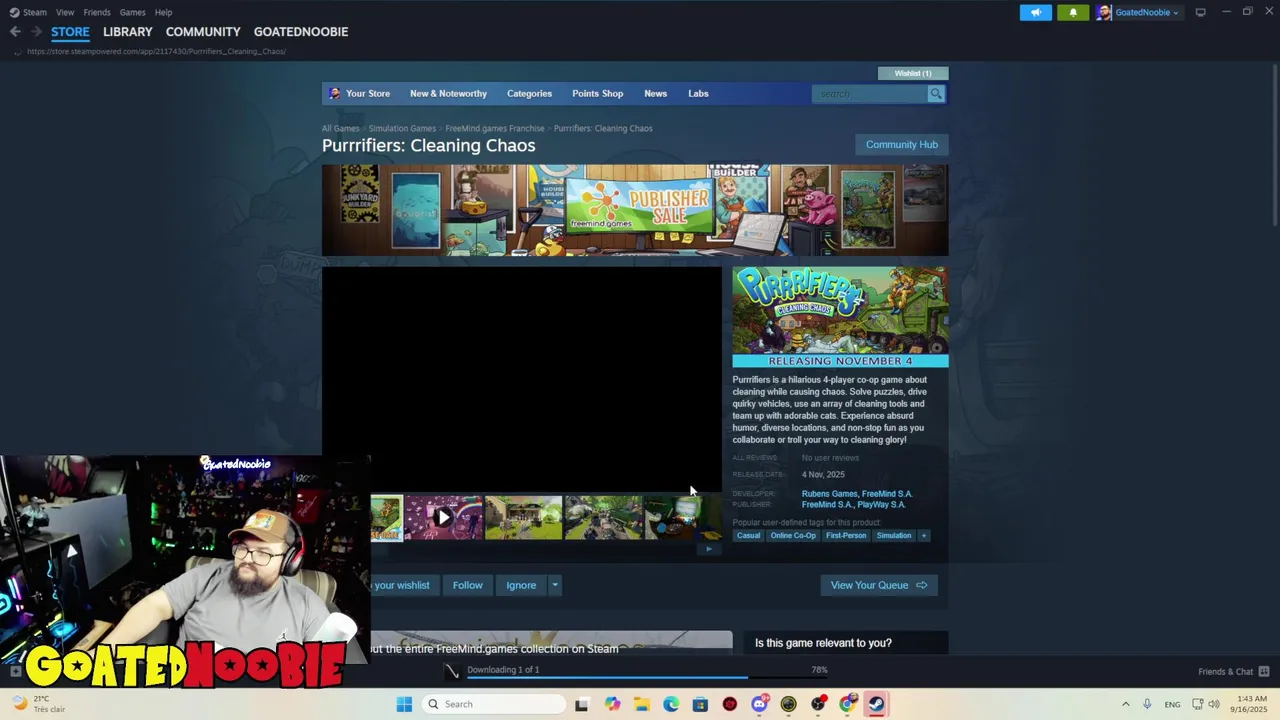Open the GOATEDNOOBIE profile tab
Image resolution: width=1280 pixels, height=720 pixels.
pyautogui.click(x=301, y=32)
